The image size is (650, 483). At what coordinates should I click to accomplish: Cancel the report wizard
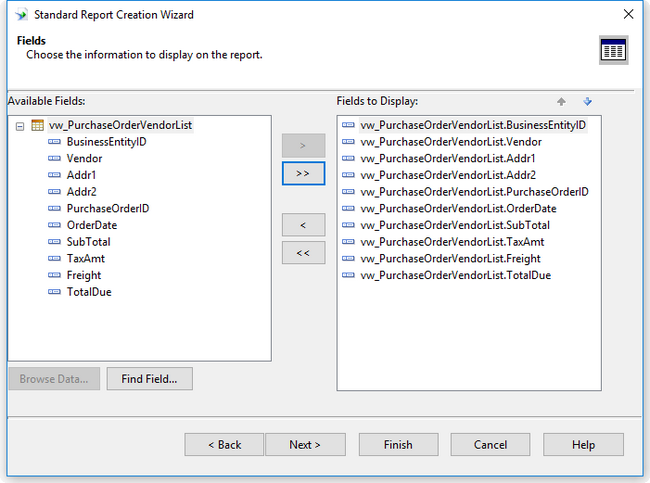coord(490,444)
